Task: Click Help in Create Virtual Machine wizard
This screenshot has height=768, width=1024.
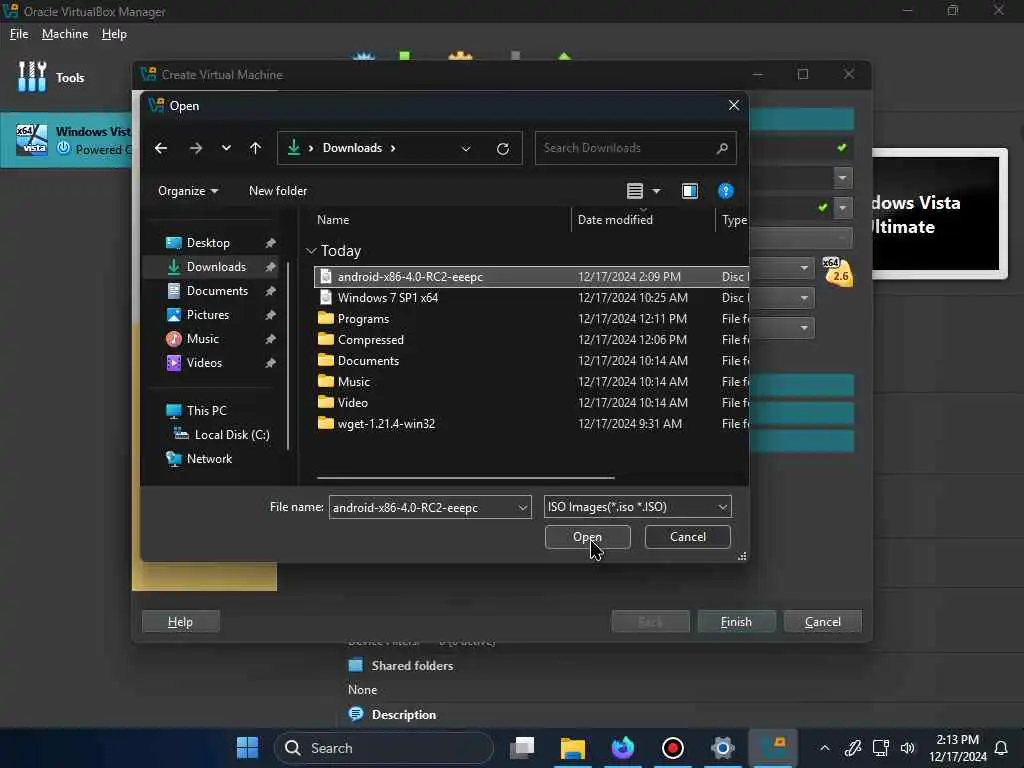Action: (180, 622)
